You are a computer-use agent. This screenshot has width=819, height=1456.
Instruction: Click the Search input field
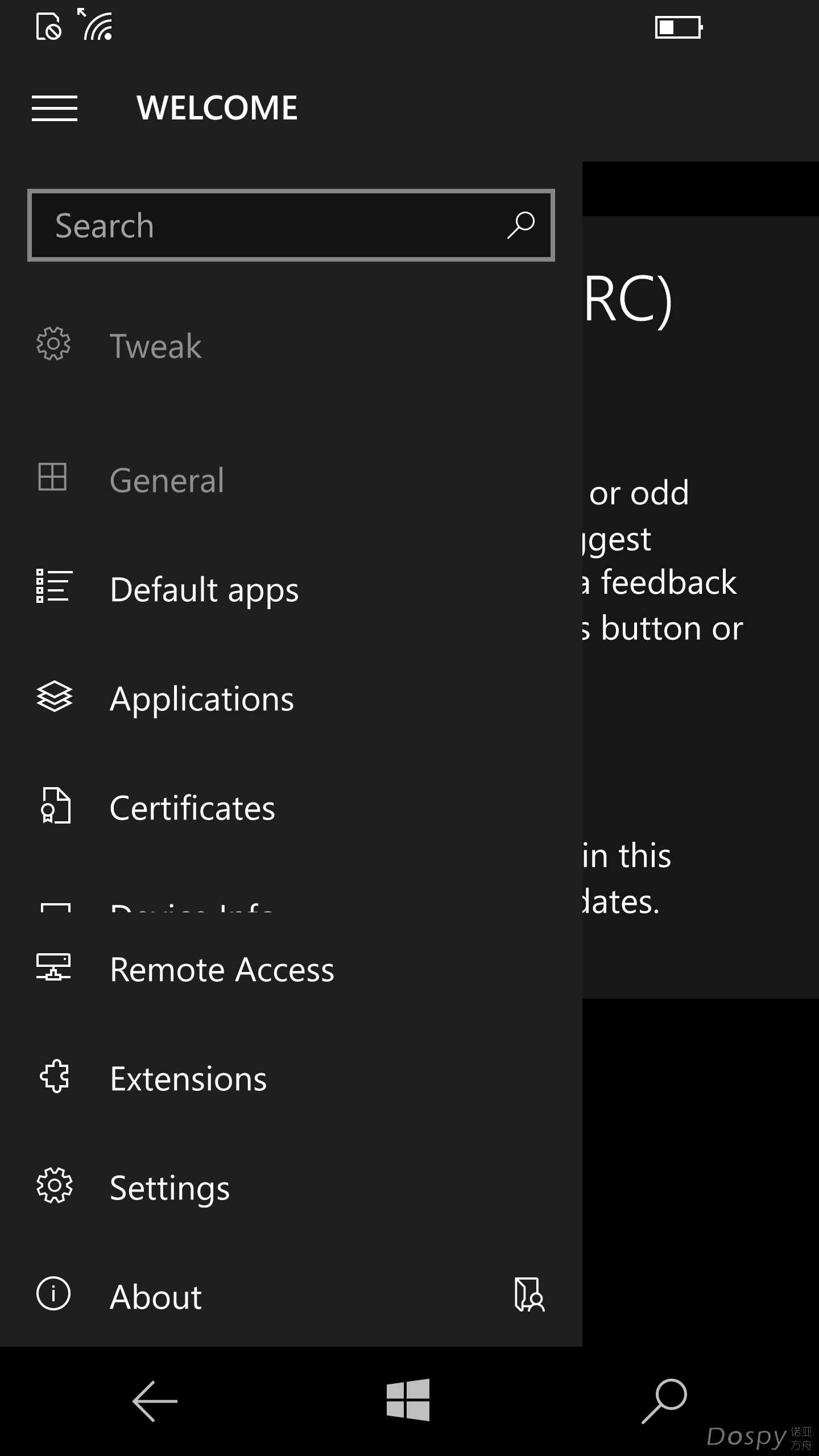click(267, 226)
